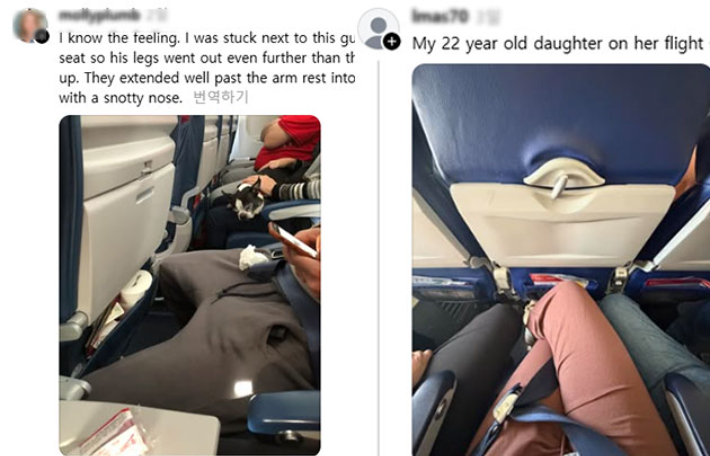This screenshot has height=456, width=710.
Task: Translate the comment via 번역하기
Action: pyautogui.click(x=221, y=97)
